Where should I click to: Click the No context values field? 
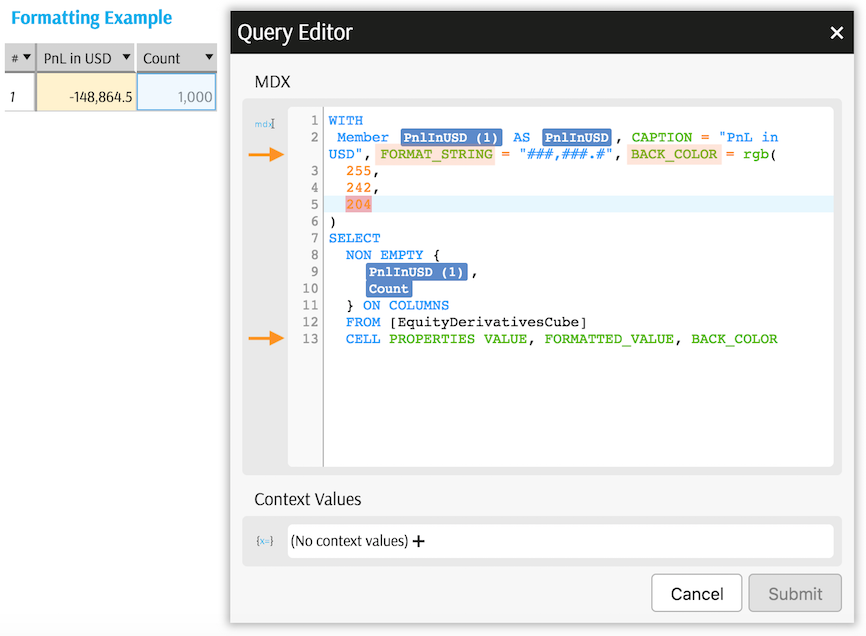coord(560,541)
